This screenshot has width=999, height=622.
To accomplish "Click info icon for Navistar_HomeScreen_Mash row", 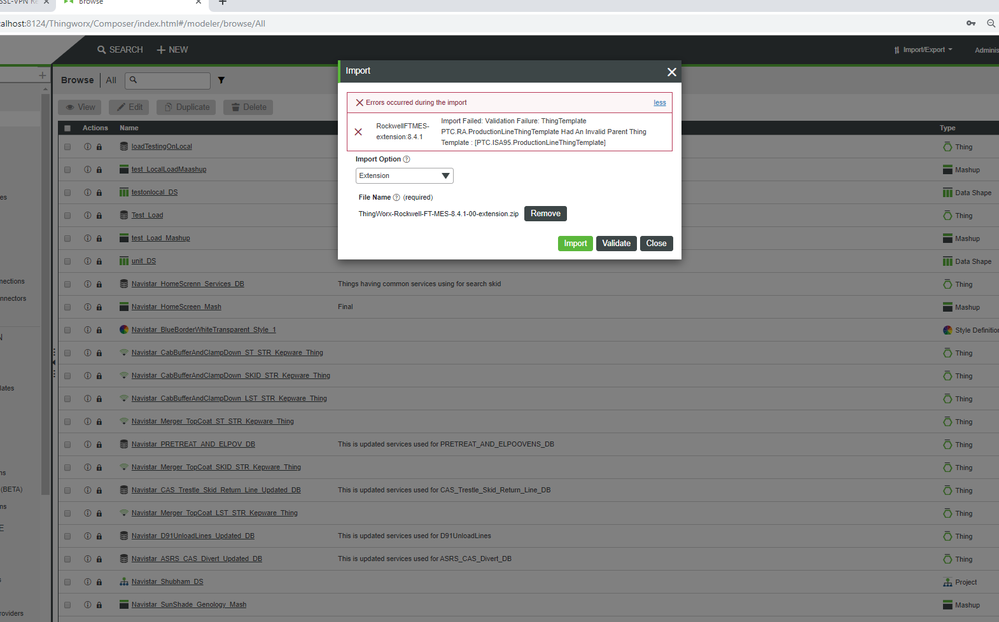I will 87,307.
